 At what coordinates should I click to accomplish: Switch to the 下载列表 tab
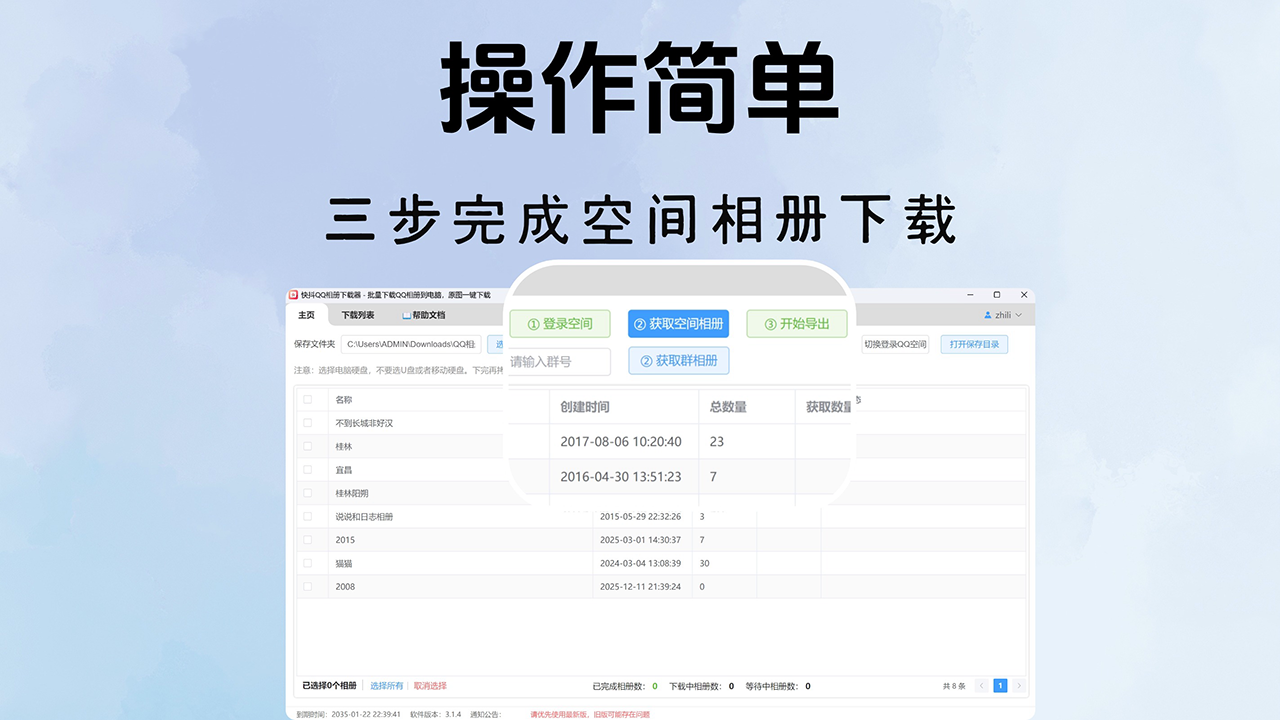[359, 315]
